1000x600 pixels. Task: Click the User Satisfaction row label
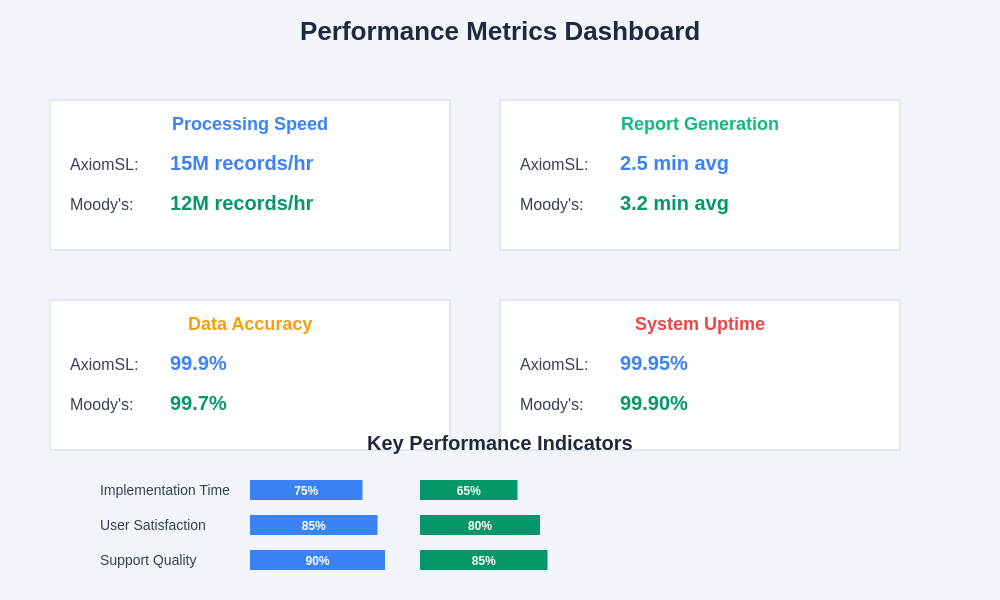[x=153, y=525]
